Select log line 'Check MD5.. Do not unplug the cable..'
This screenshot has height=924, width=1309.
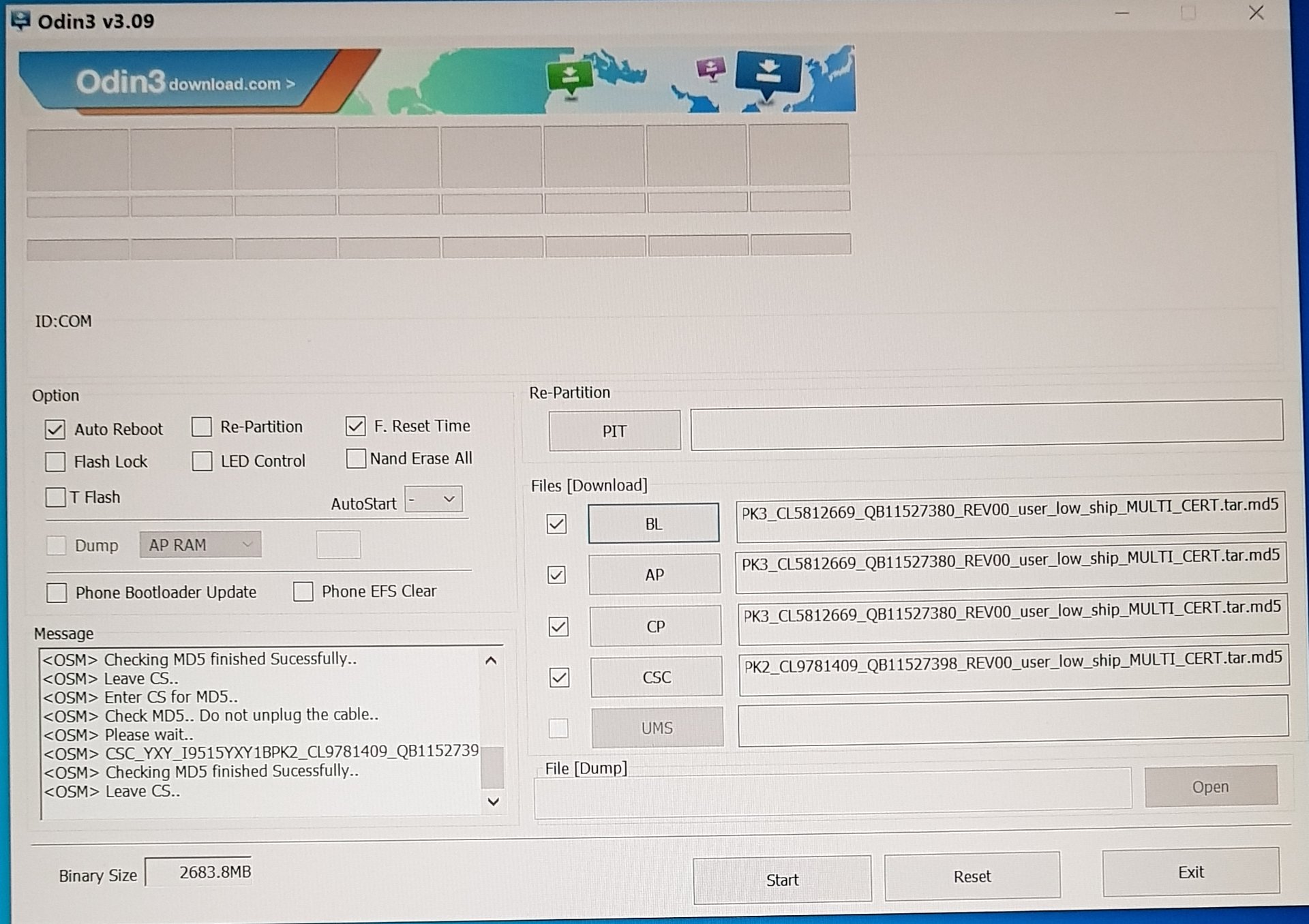[211, 715]
